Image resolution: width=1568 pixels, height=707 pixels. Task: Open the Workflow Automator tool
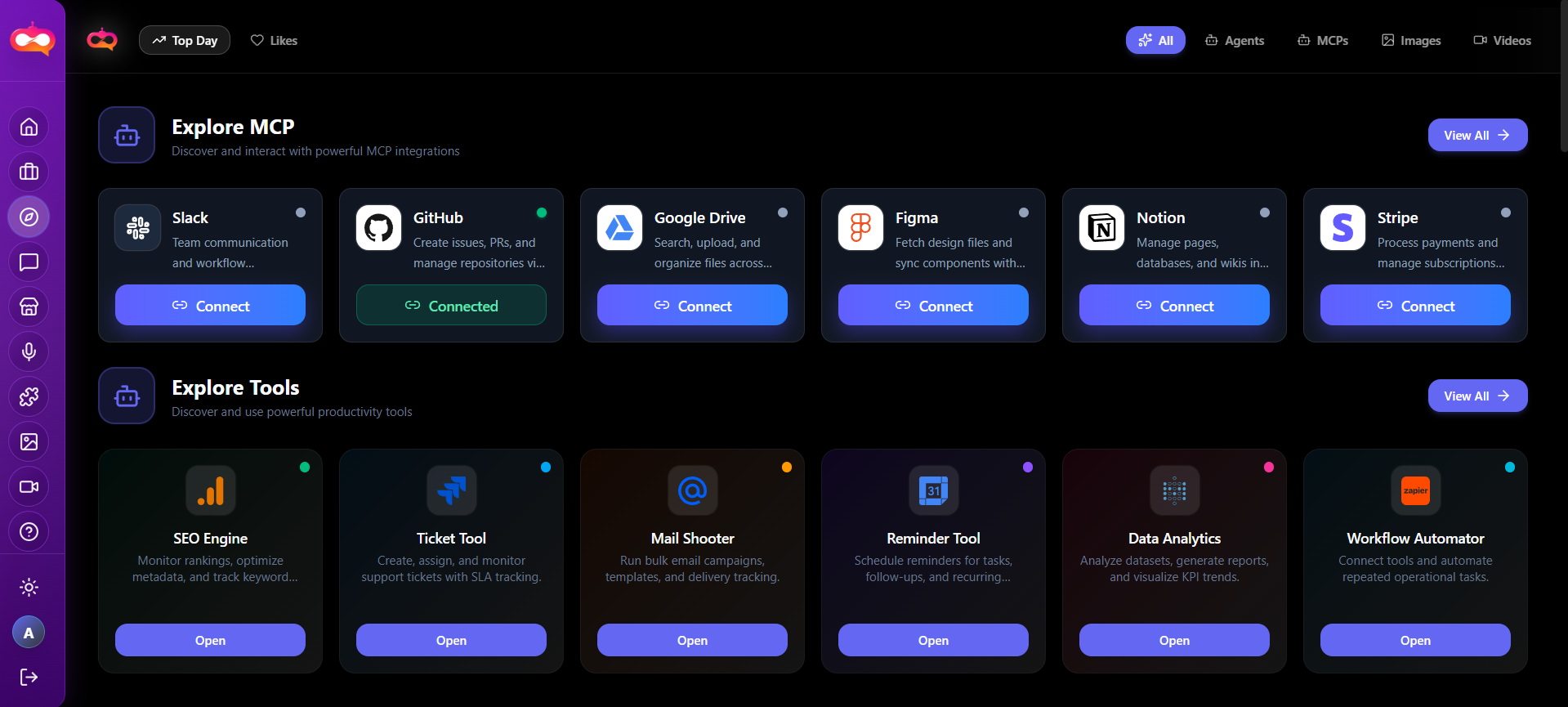pyautogui.click(x=1415, y=640)
